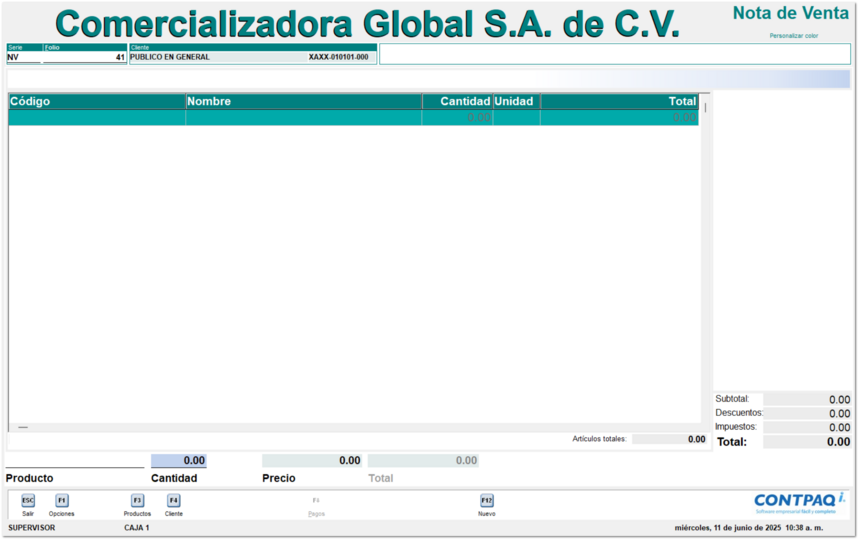Screen dimensions: 859x540
Task: Click the Nota de Venta title
Action: [x=791, y=13]
